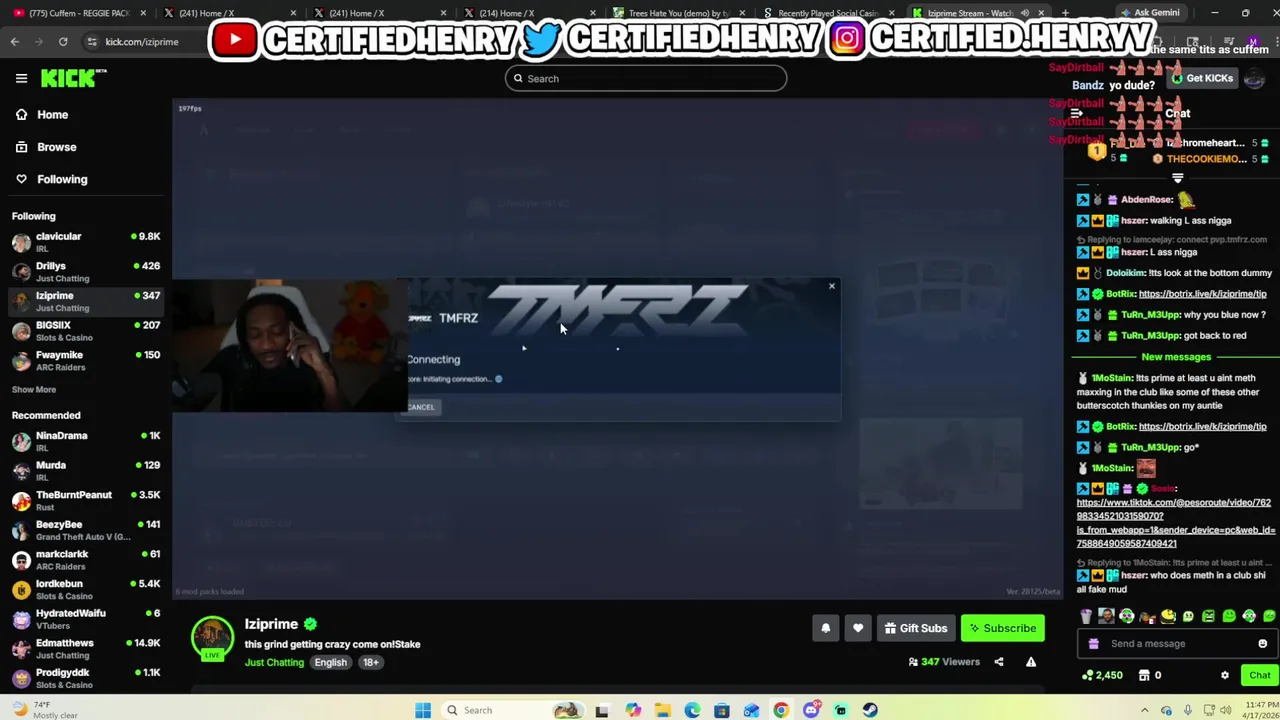Open NinaDrama recommended channel
1280x720 pixels.
(86, 441)
